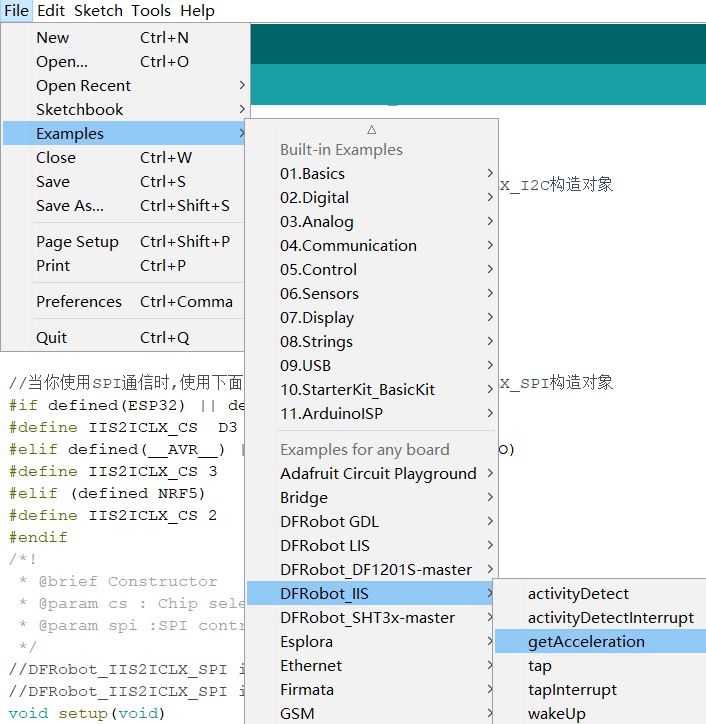Image resolution: width=706 pixels, height=724 pixels.
Task: Choose Close in the File menu
Action: pos(124,157)
